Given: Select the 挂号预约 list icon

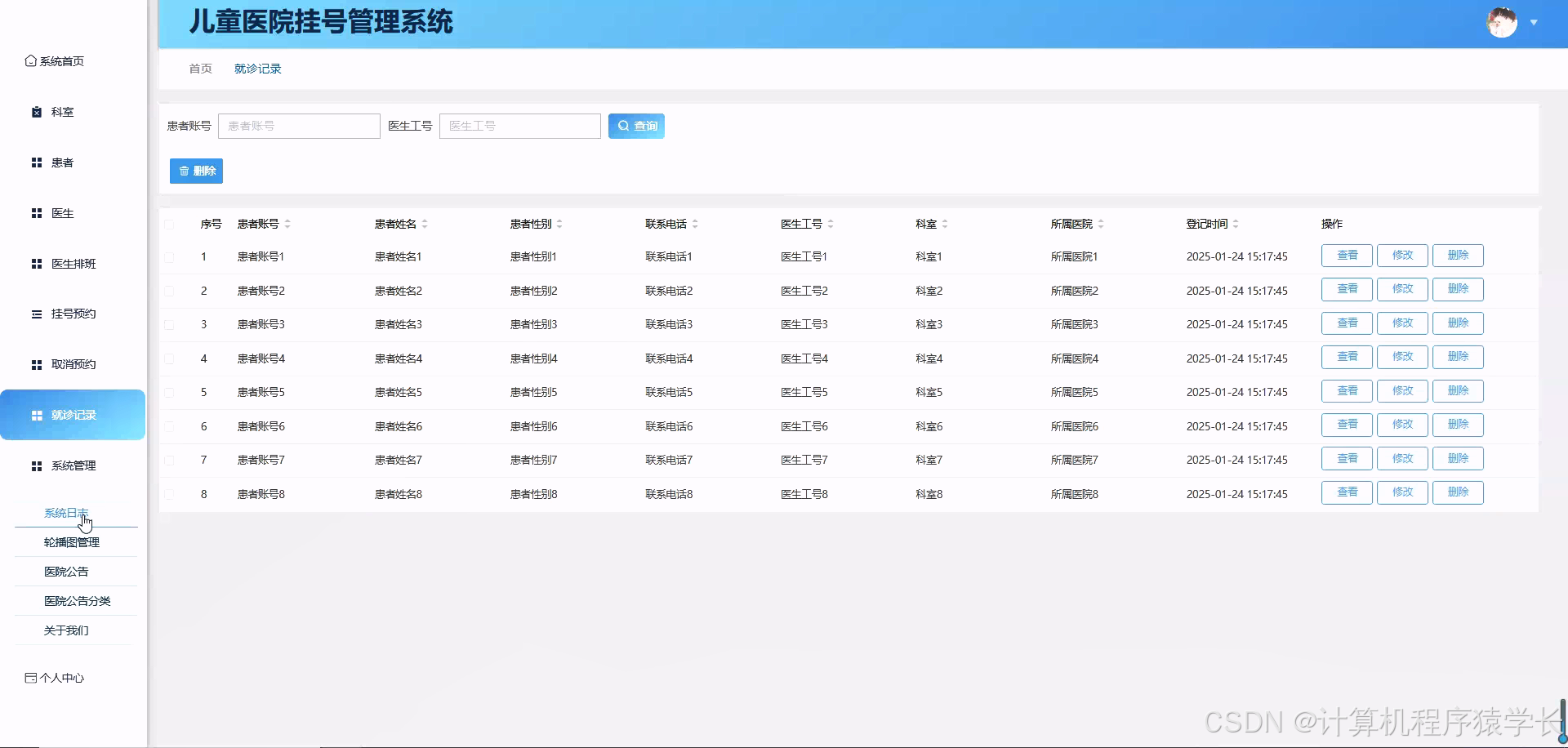Looking at the screenshot, I should (x=35, y=314).
